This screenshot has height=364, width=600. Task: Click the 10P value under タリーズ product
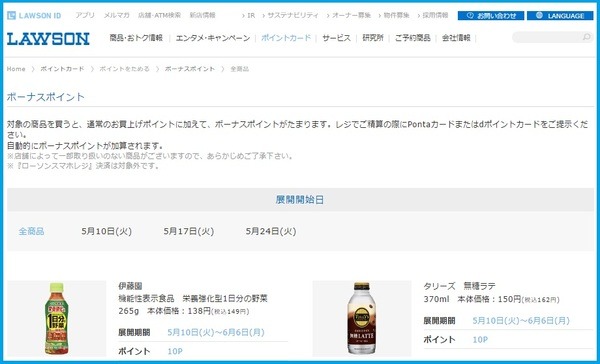click(x=480, y=340)
